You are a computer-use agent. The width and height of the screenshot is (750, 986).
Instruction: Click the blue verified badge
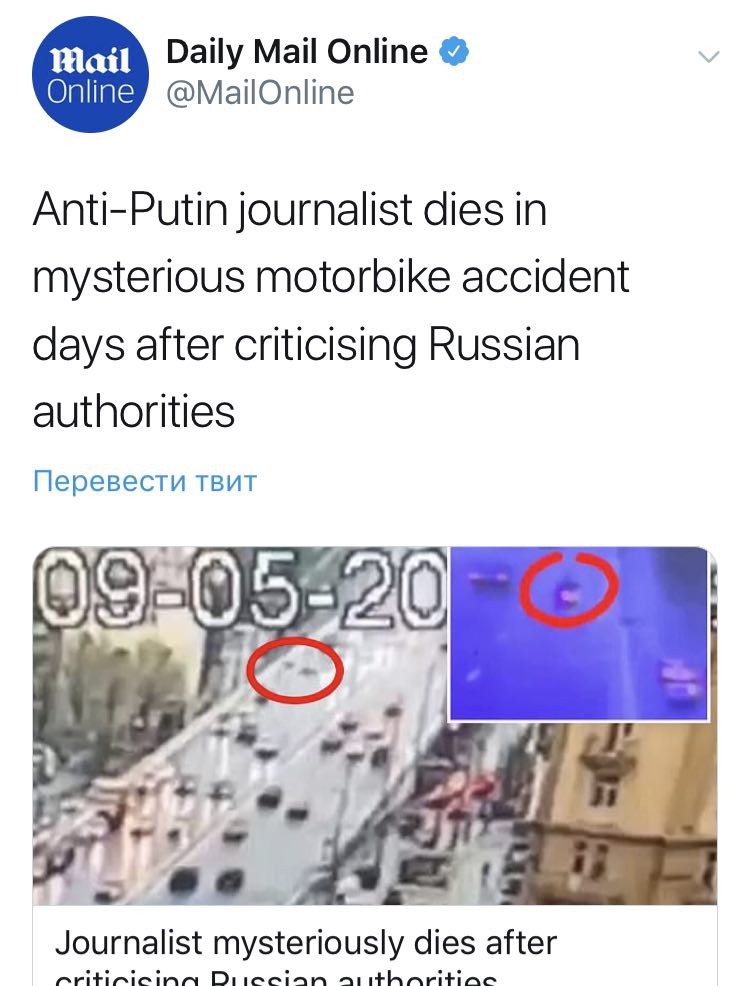[x=453, y=52]
